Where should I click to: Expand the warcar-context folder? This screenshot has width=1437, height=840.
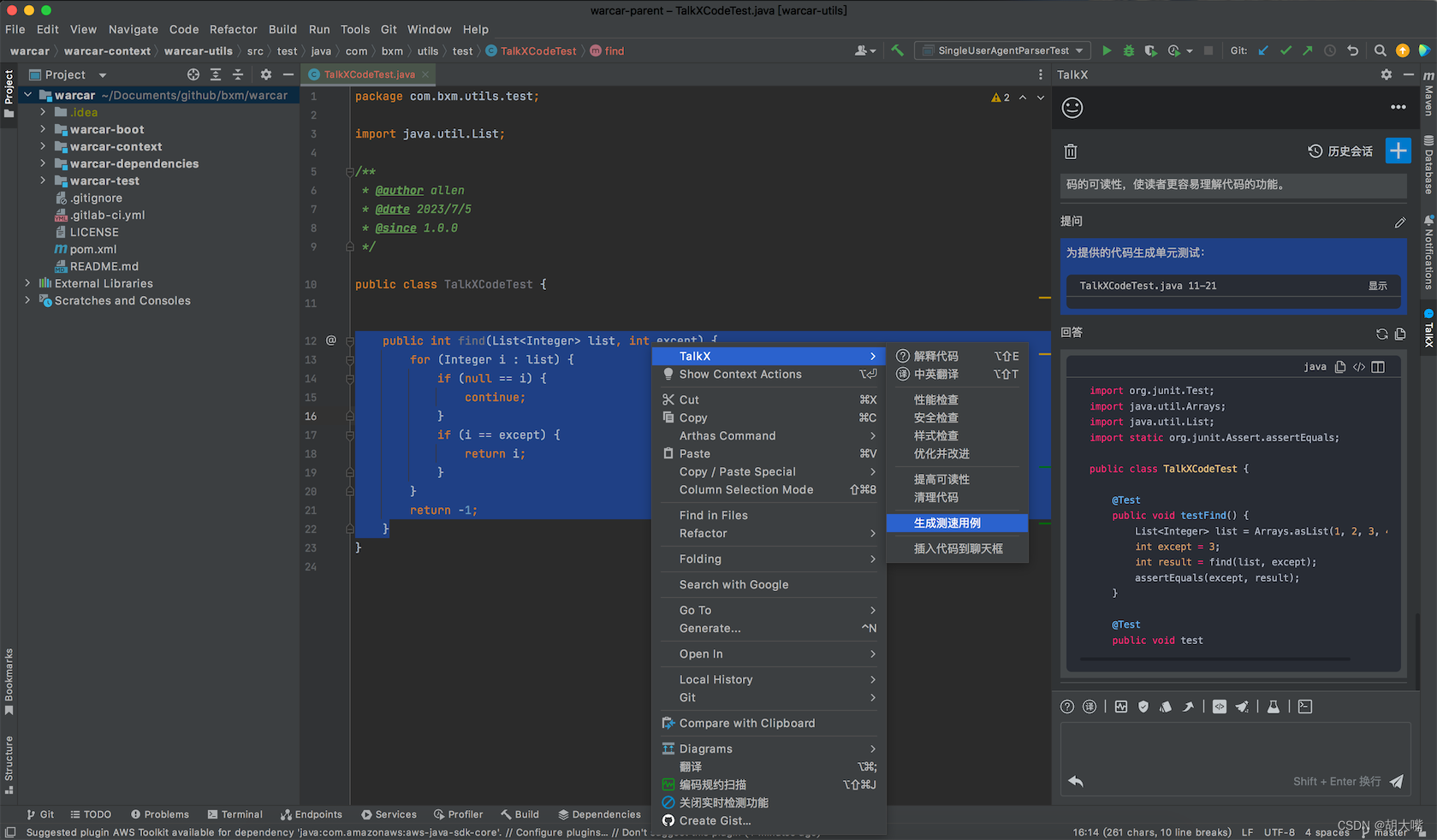click(43, 146)
